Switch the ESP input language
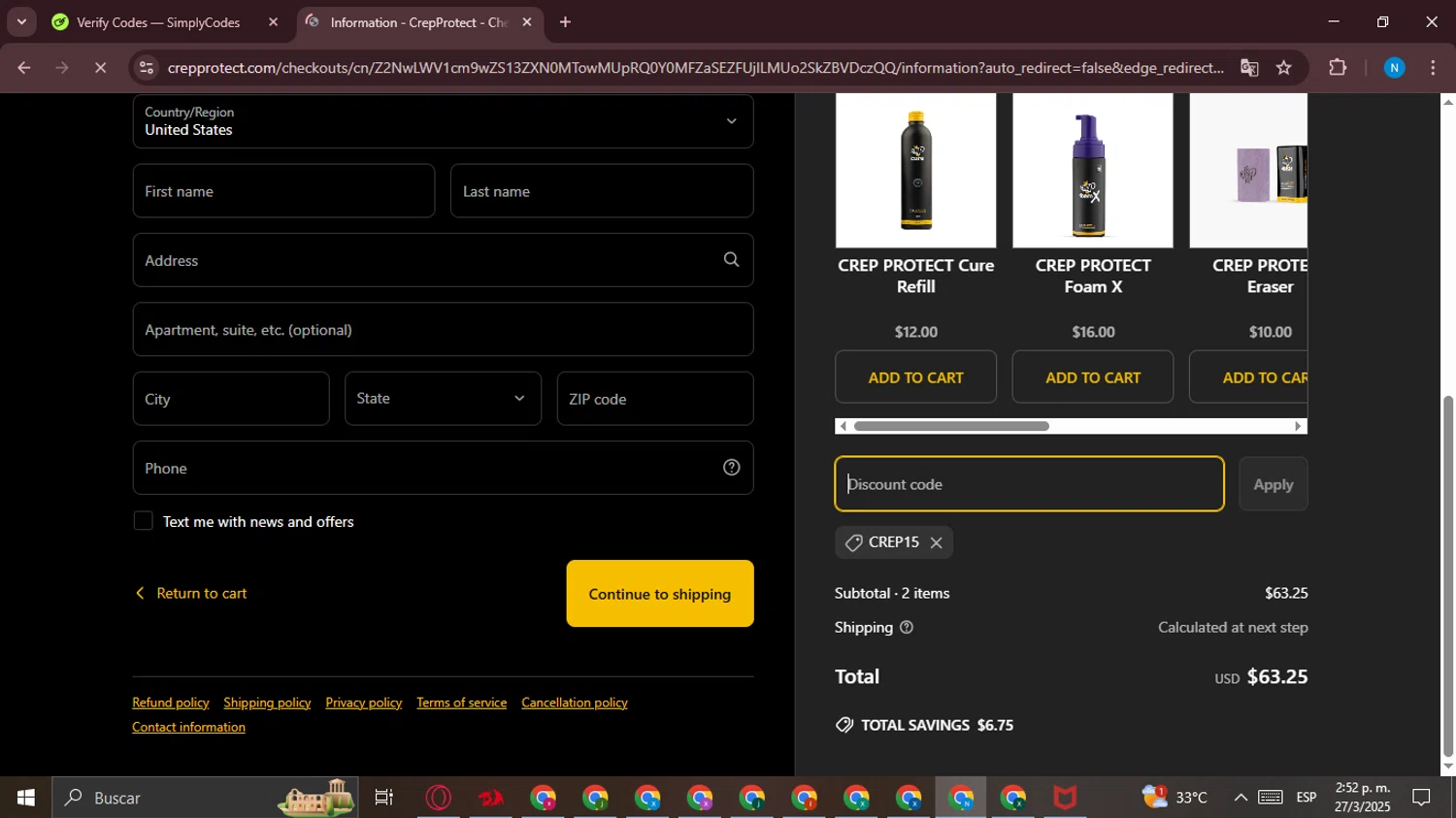This screenshot has height=818, width=1456. 1307,798
